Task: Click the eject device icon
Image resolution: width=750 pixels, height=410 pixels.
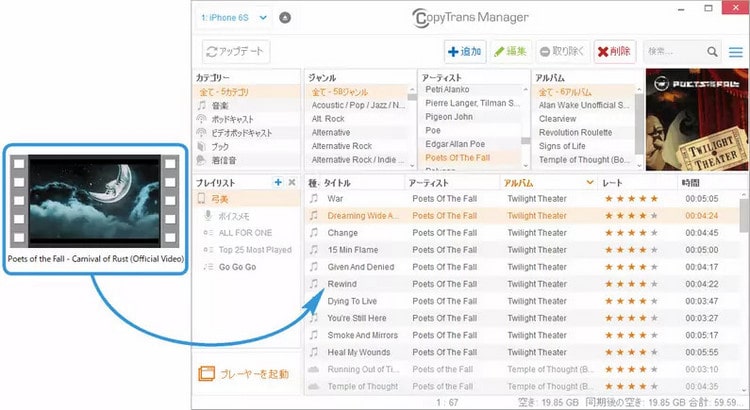Action: coord(285,18)
